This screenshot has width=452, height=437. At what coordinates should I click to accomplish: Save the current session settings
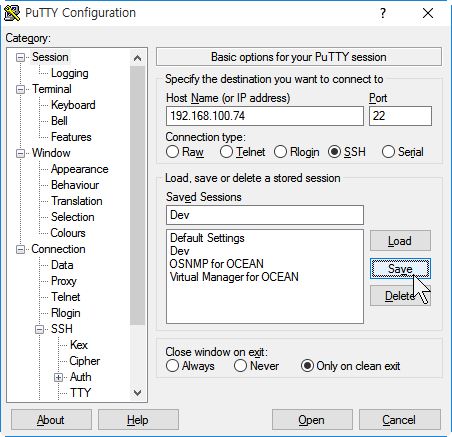click(x=400, y=269)
